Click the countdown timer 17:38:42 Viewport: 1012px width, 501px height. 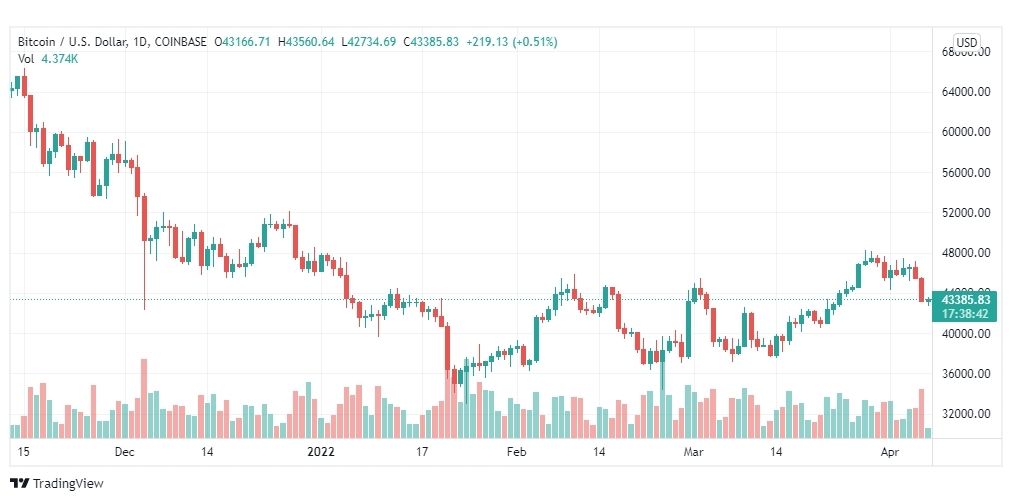[966, 313]
